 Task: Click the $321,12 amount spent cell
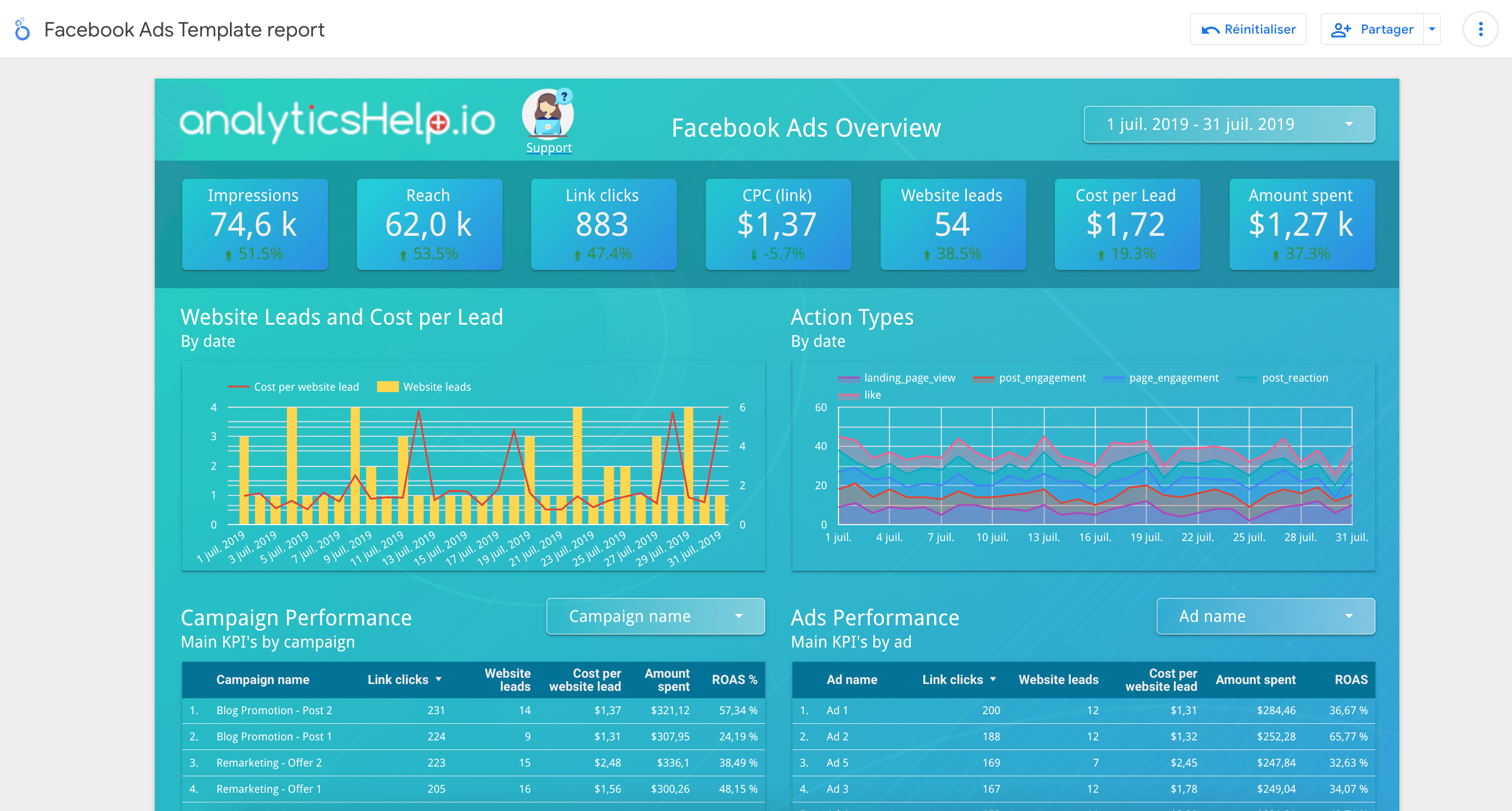[669, 710]
